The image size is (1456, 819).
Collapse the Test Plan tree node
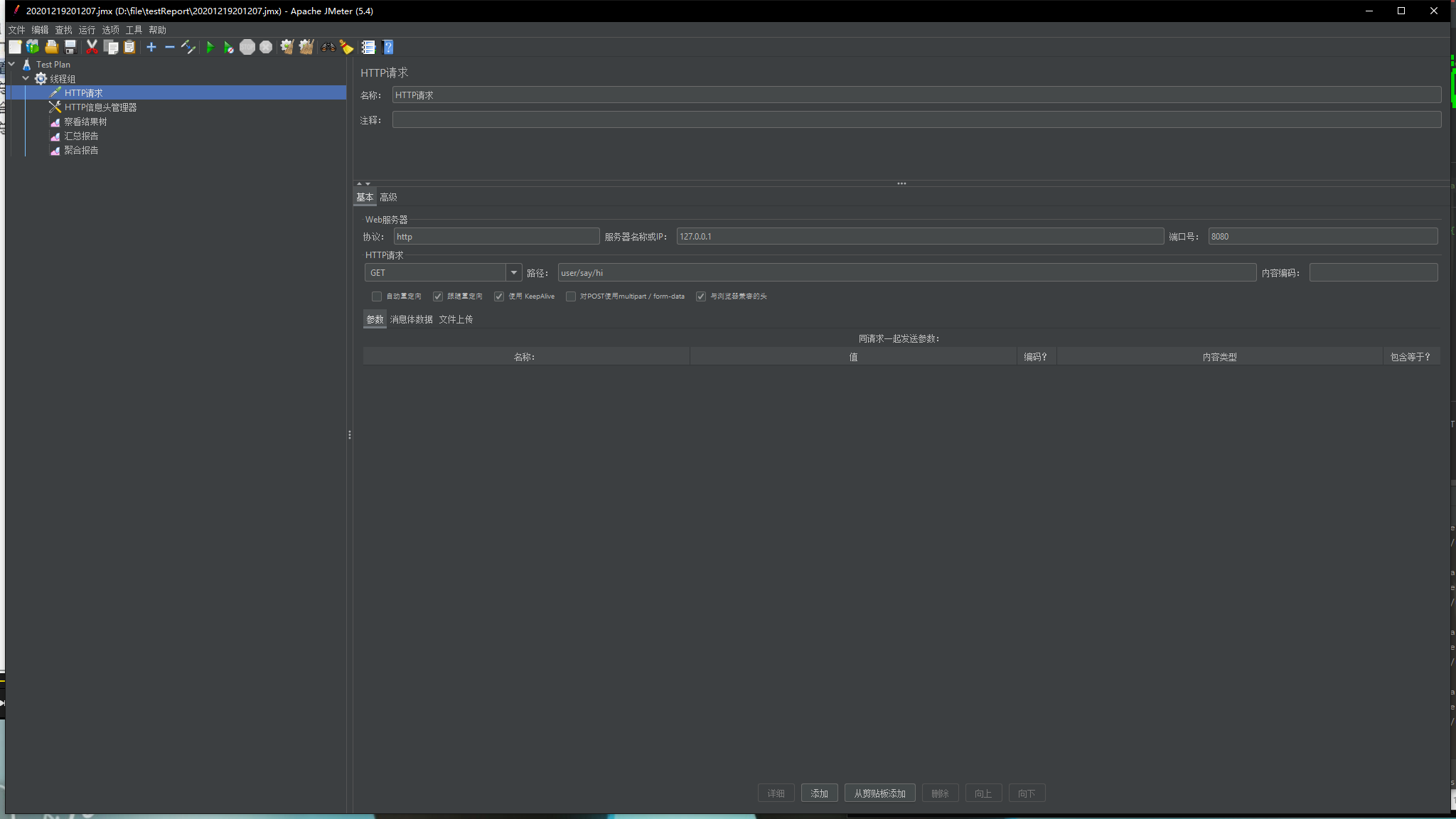coord(12,65)
